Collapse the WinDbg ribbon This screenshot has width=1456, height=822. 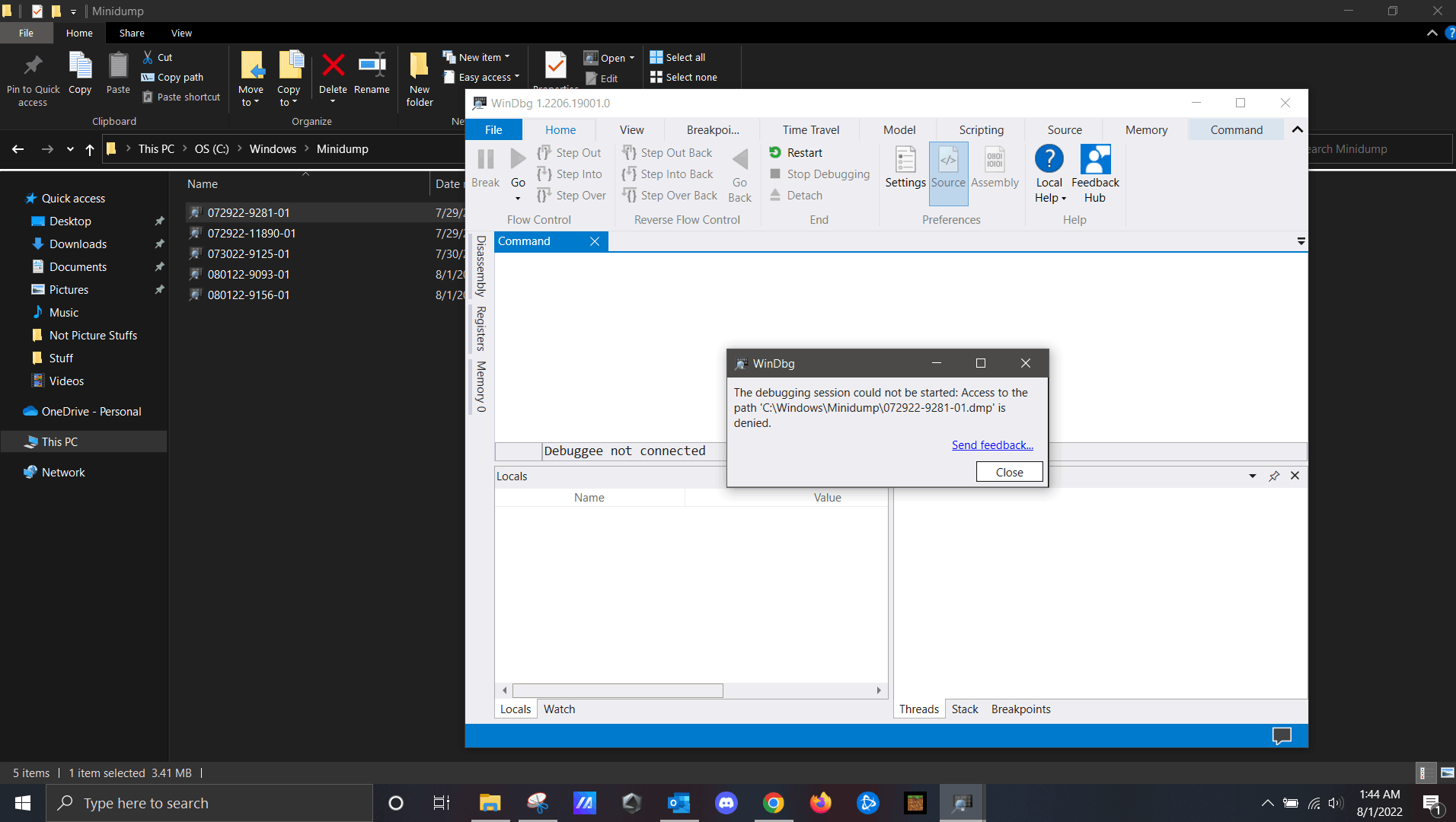pos(1298,130)
